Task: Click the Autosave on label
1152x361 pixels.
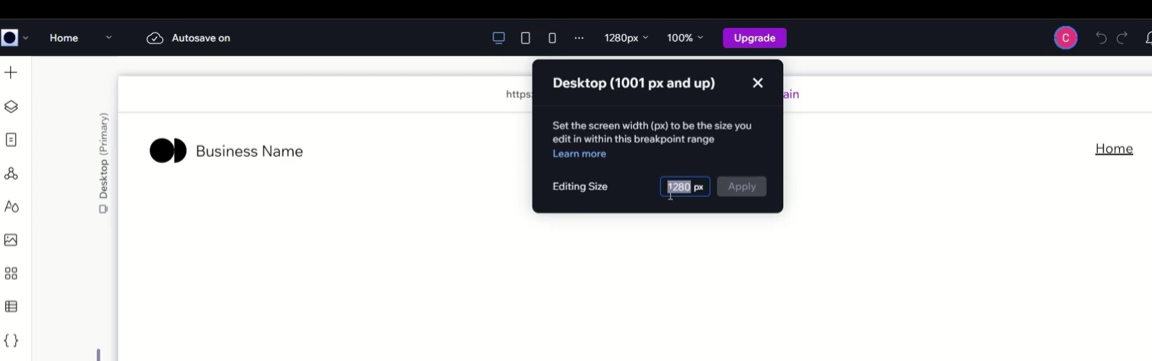Action: (x=201, y=38)
